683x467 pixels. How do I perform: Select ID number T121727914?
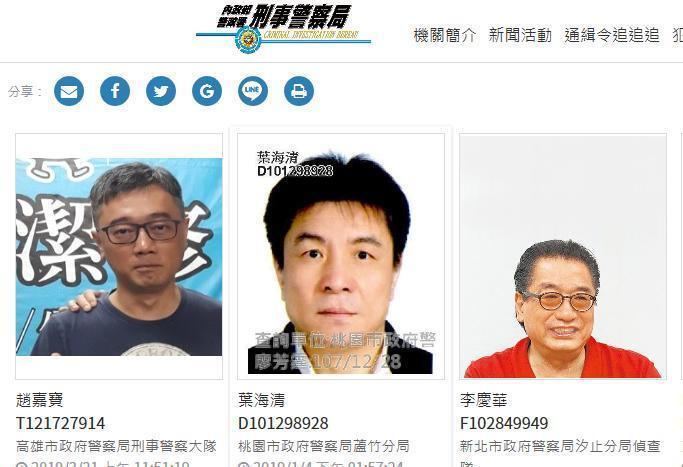click(x=61, y=423)
